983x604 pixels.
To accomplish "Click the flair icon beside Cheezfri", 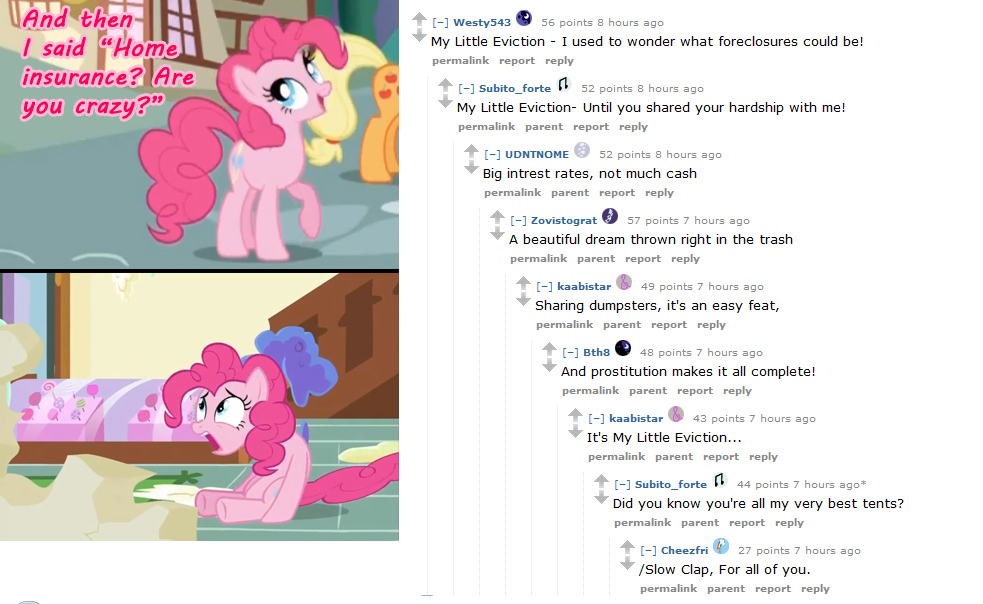I will point(721,546).
